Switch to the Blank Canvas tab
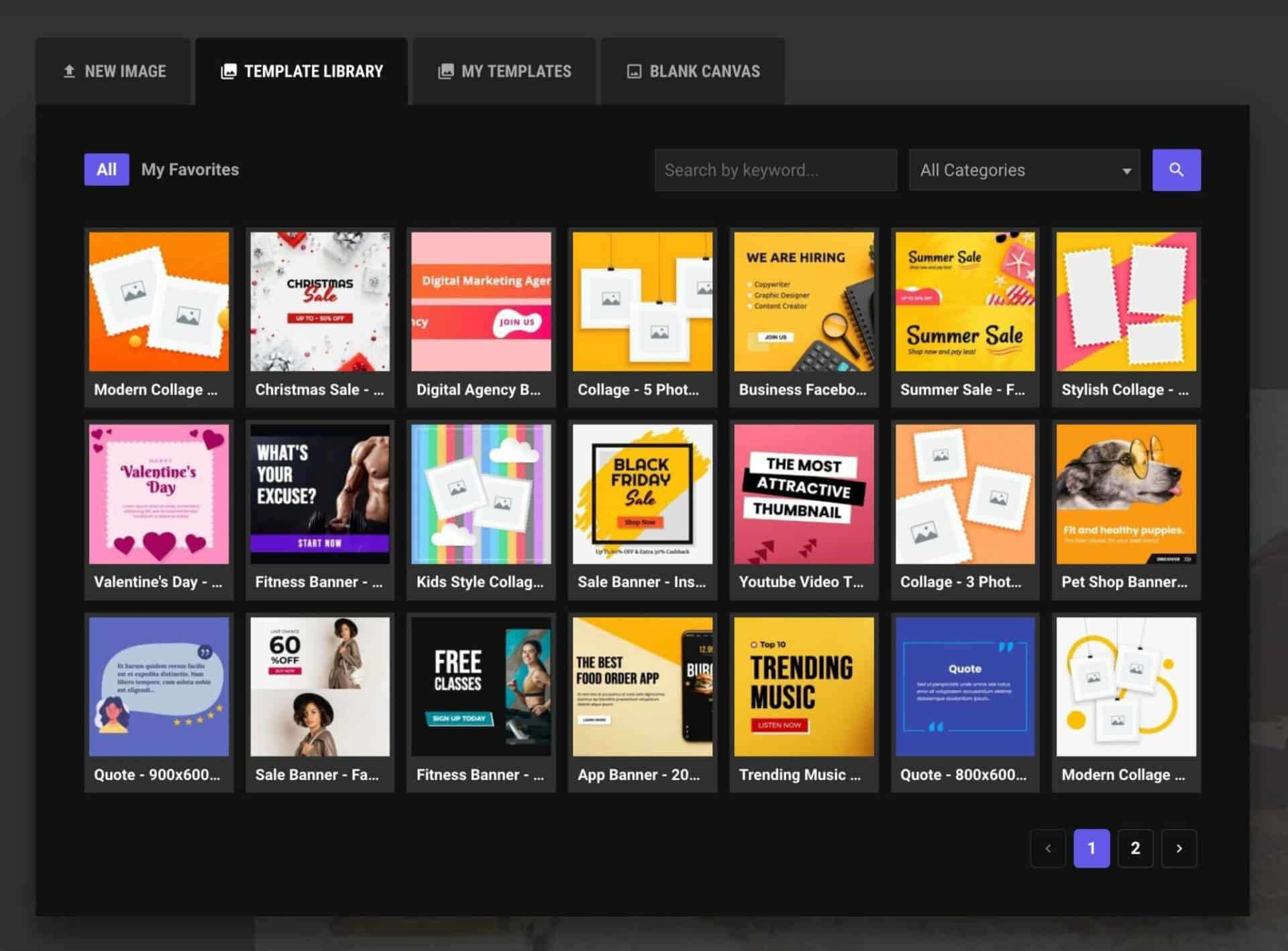The width and height of the screenshot is (1288, 951). [693, 71]
